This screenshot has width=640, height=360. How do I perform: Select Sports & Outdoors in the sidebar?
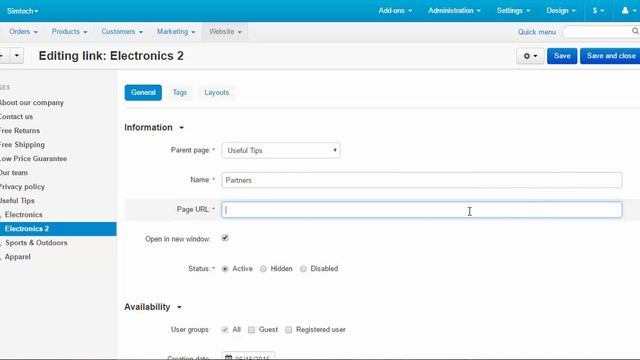coord(36,243)
